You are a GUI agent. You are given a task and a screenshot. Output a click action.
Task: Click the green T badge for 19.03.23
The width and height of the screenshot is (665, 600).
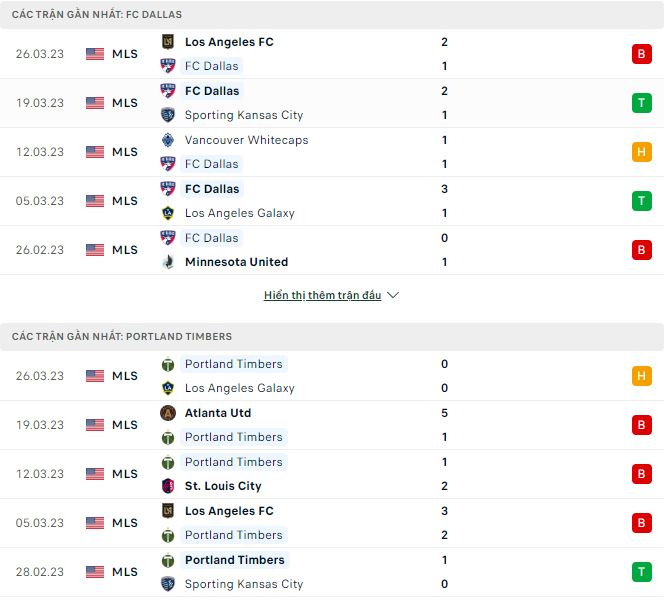[x=641, y=103]
